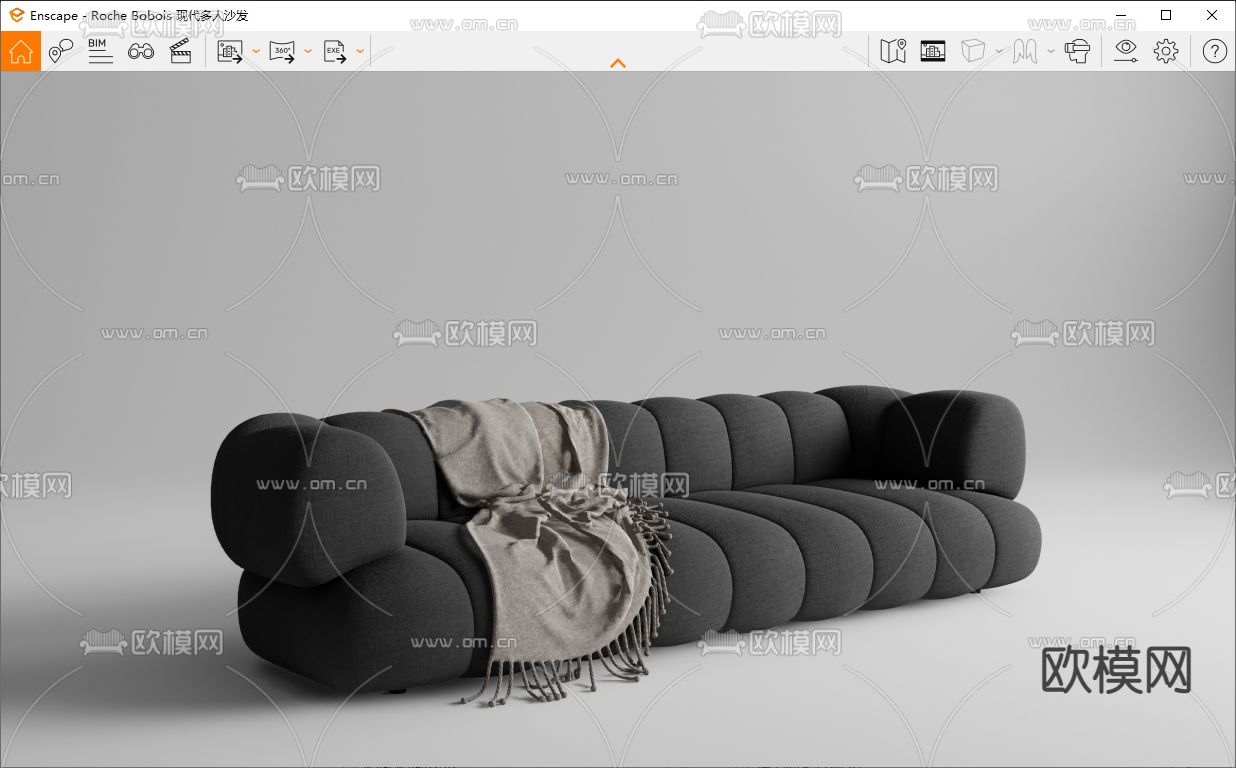Click the EXE standalone export icon
Viewport: 1236px width, 768px height.
click(335, 51)
